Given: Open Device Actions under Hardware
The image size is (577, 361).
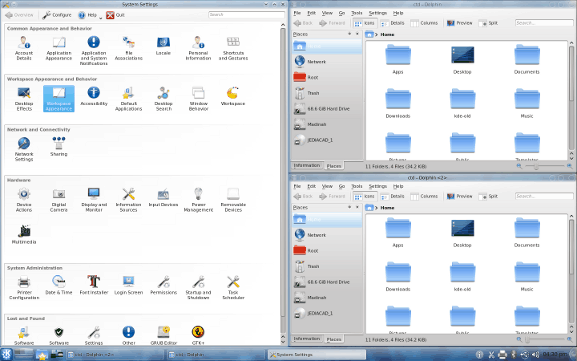Looking at the screenshot, I should [24, 200].
